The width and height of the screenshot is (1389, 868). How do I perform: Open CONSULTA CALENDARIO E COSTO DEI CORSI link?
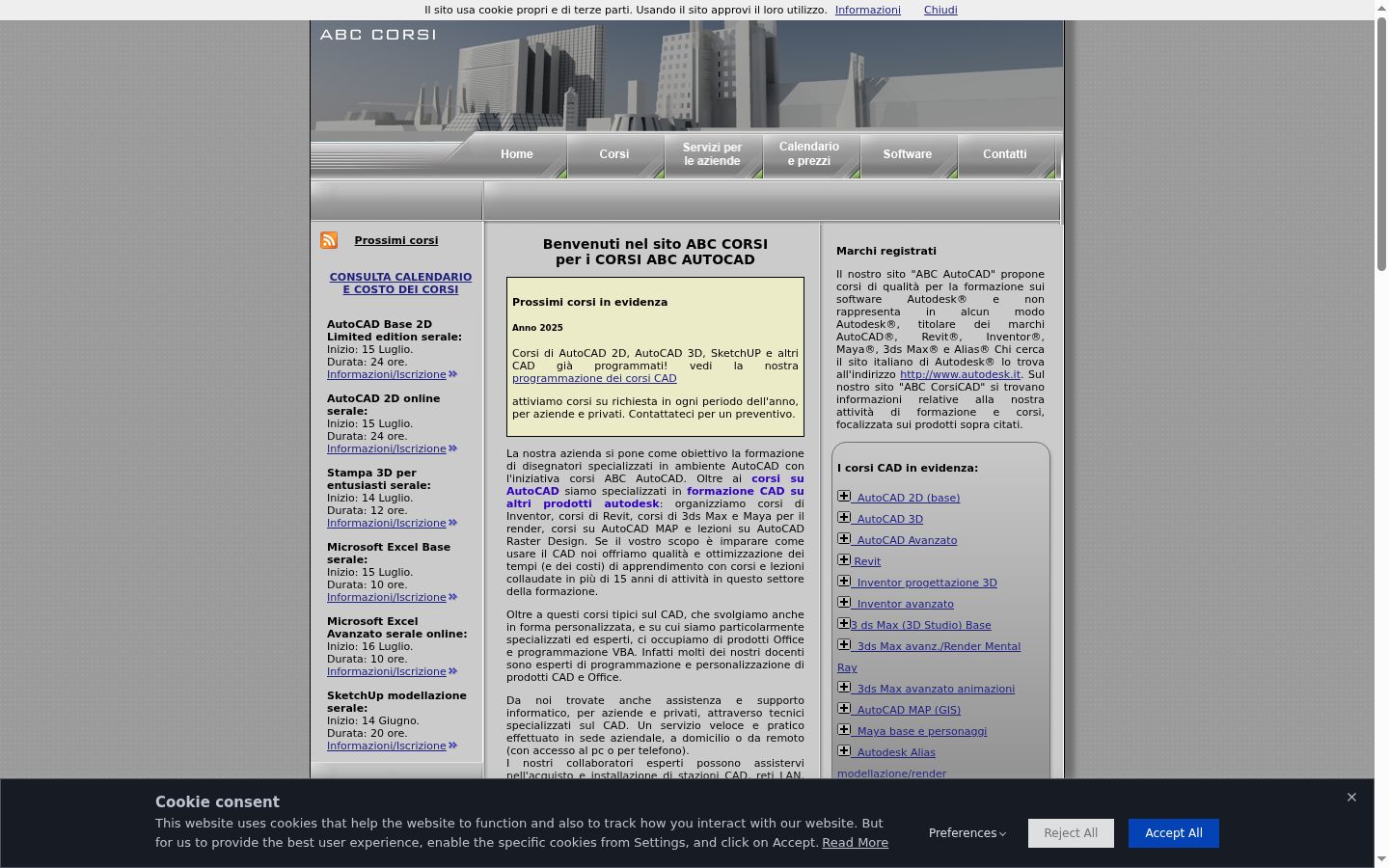tap(400, 283)
